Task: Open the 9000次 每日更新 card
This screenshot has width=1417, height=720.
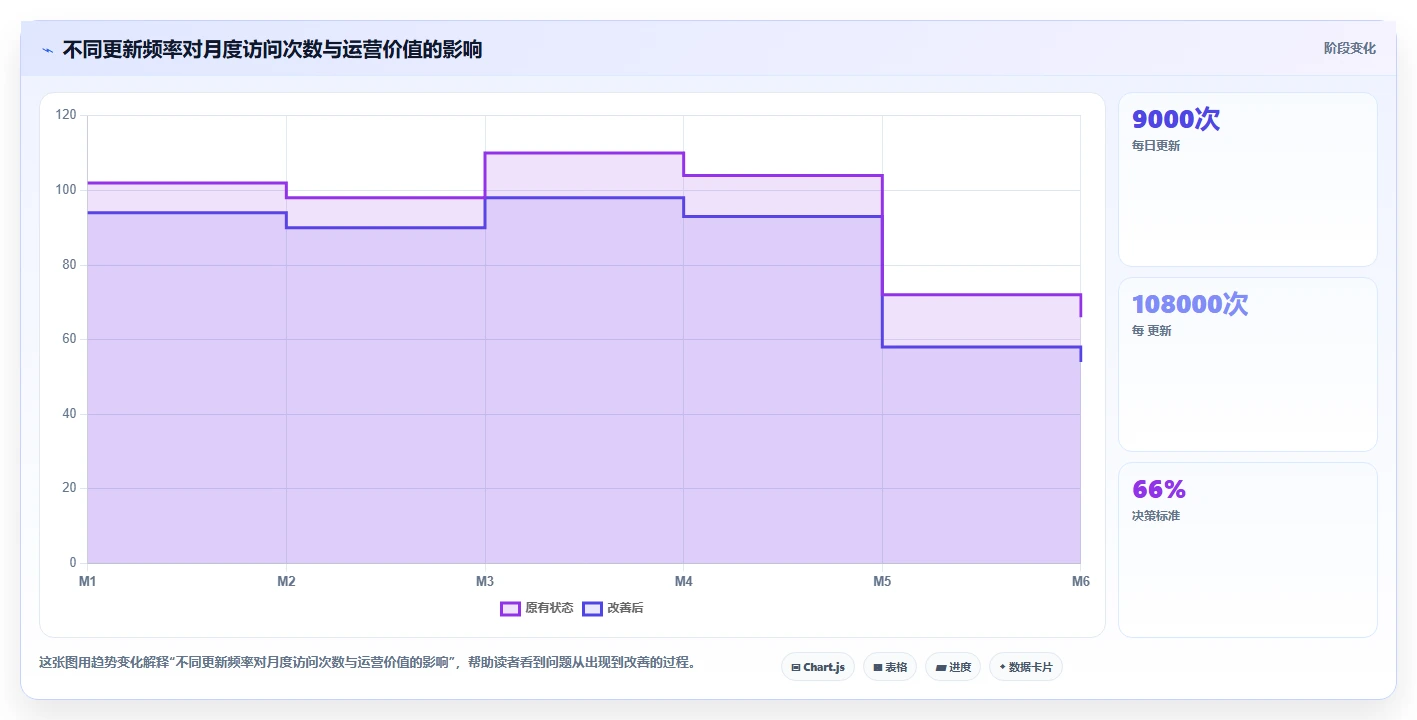Action: [1248, 180]
